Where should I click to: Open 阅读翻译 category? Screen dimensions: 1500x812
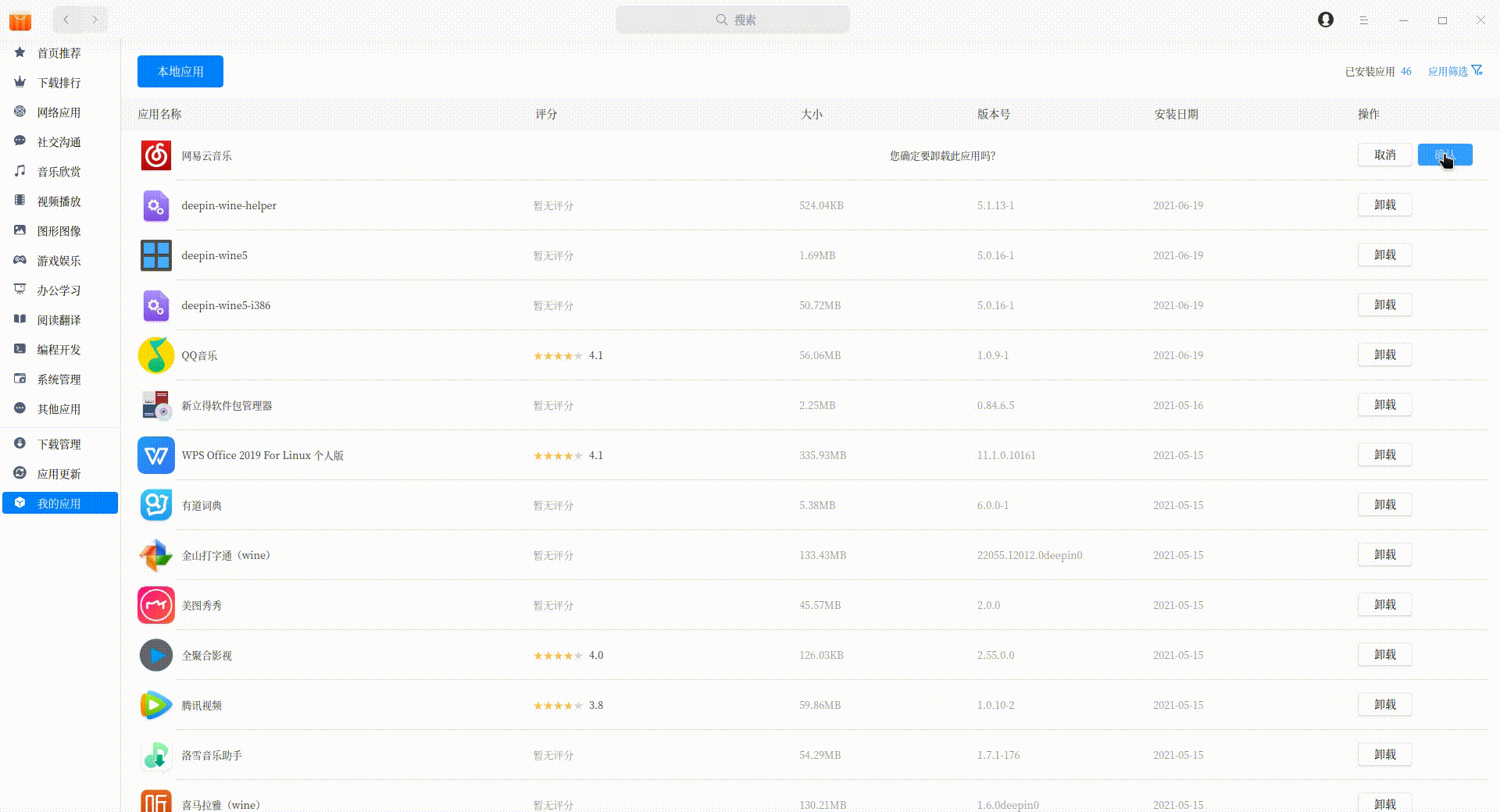click(59, 320)
